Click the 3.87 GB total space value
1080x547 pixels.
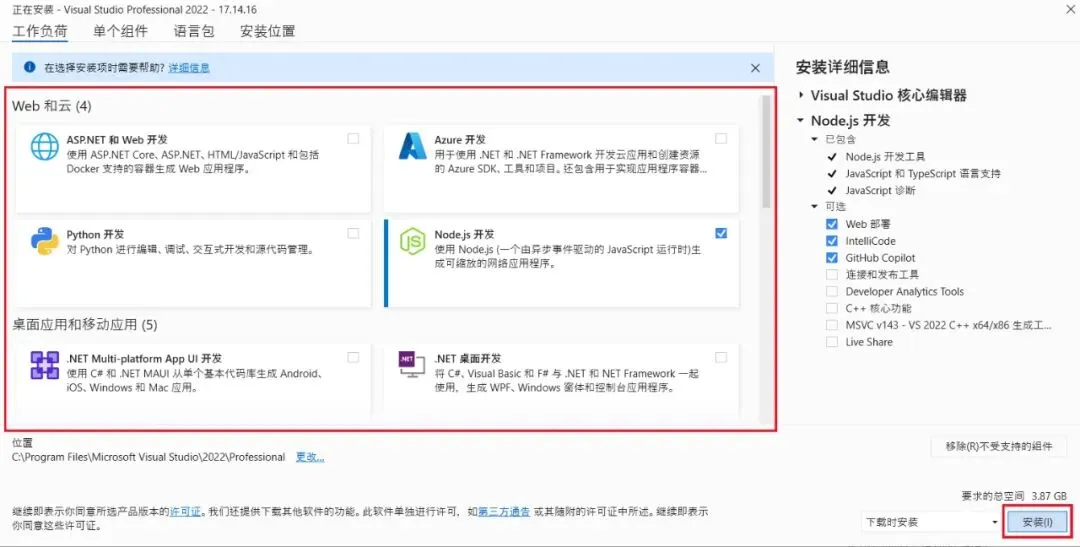click(1049, 496)
